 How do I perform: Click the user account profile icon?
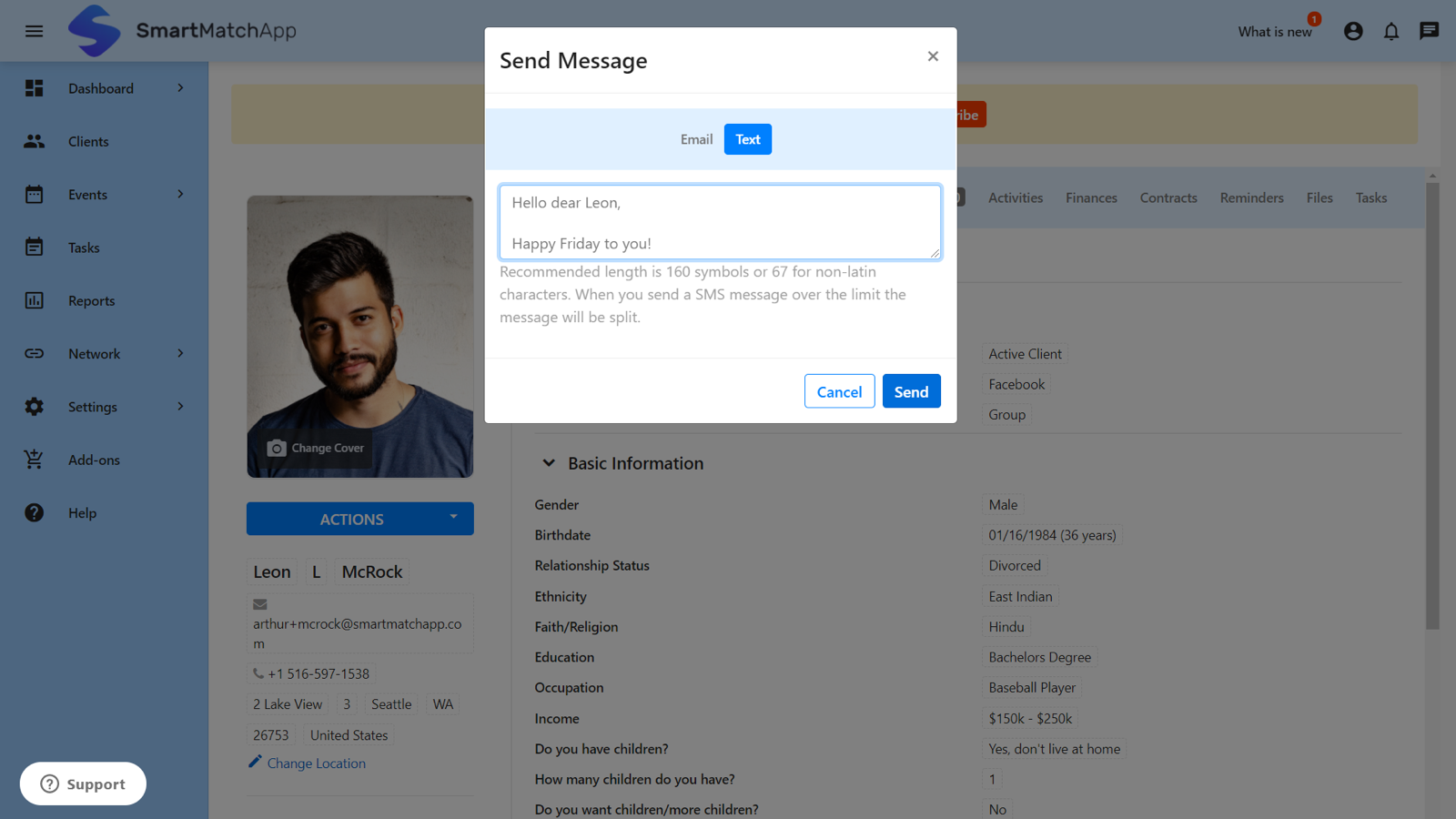click(1353, 30)
